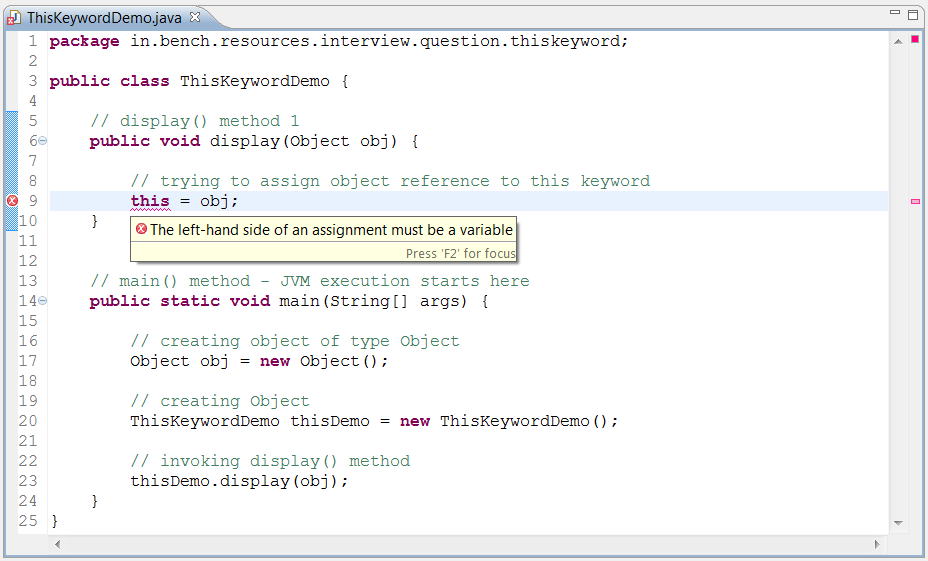Click the '// display() method 1' comment
The image size is (928, 561).
coord(195,121)
